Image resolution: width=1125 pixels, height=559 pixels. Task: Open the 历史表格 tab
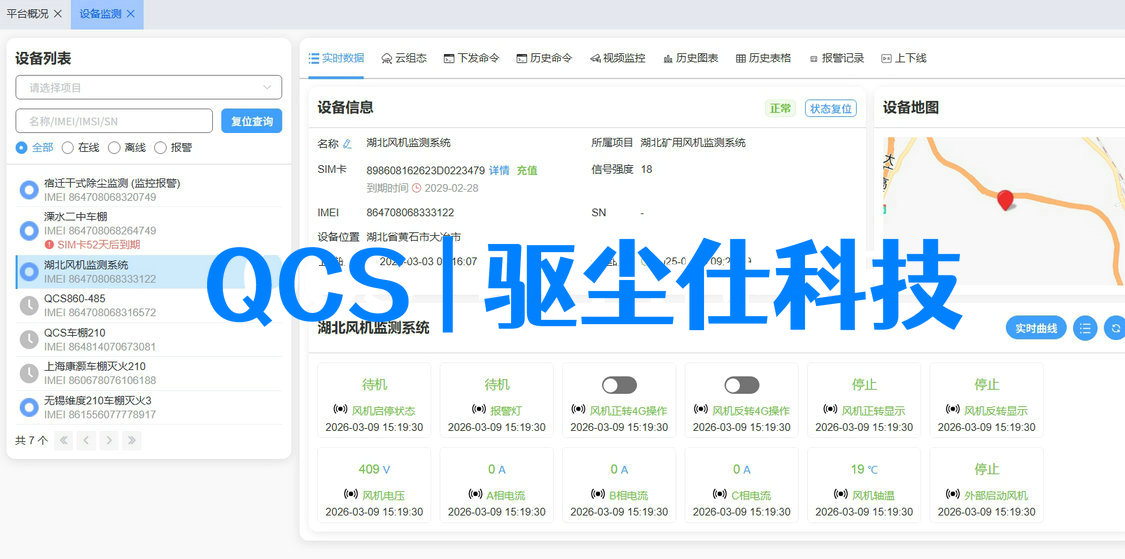pyautogui.click(x=763, y=58)
